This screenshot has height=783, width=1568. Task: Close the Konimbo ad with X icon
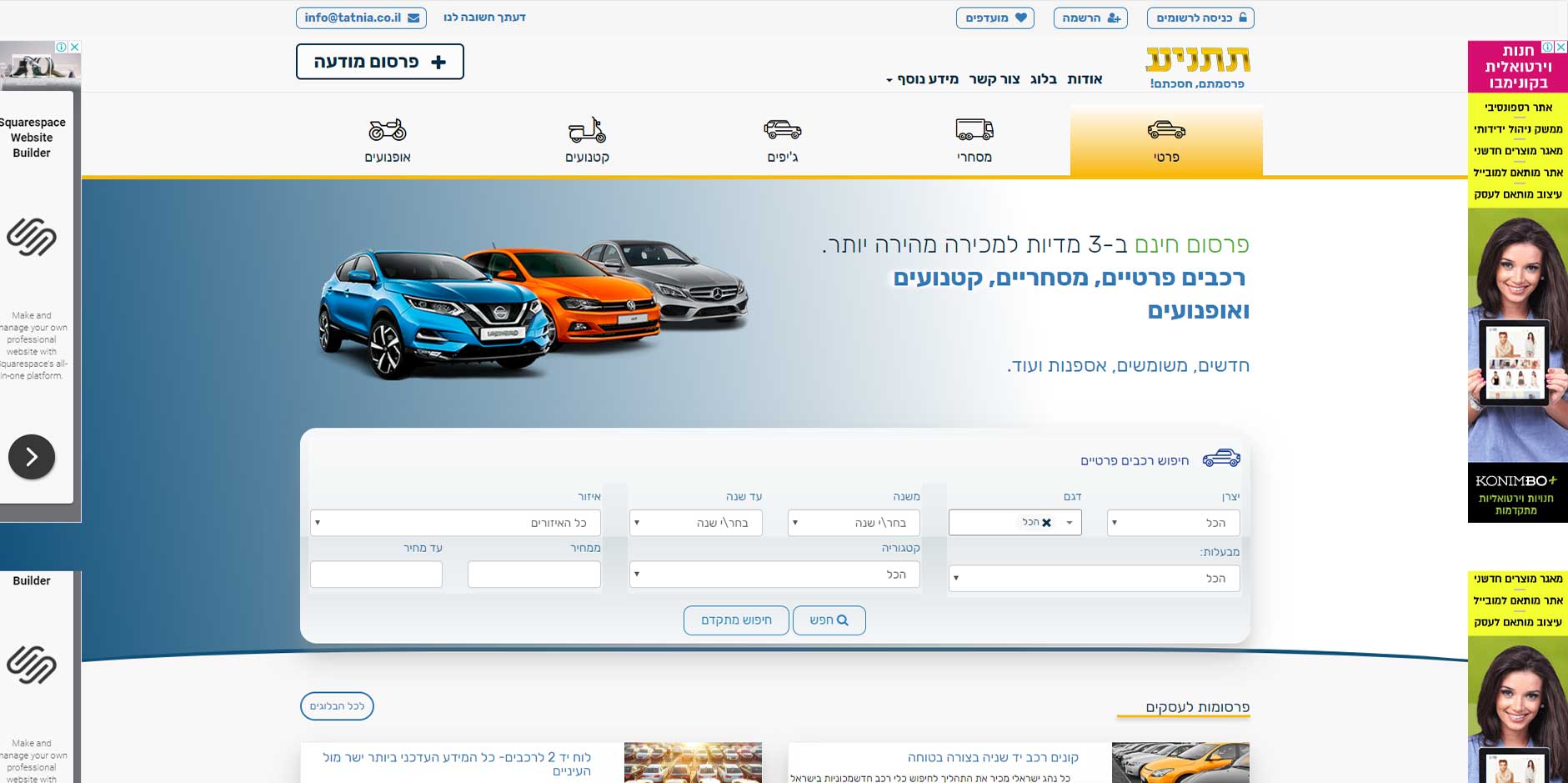pos(1561,47)
